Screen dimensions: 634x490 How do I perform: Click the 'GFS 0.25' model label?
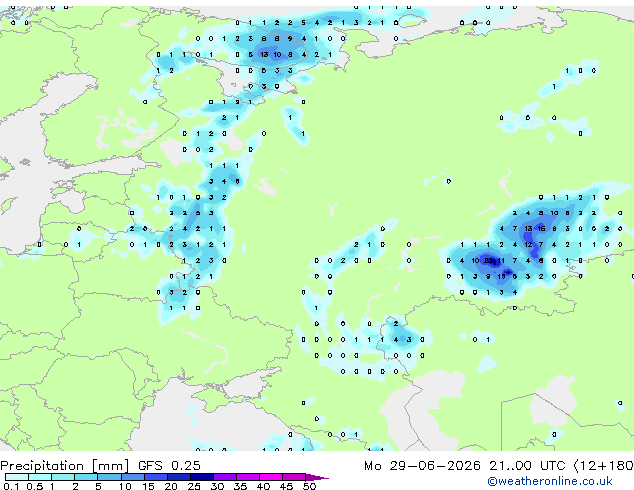169,466
